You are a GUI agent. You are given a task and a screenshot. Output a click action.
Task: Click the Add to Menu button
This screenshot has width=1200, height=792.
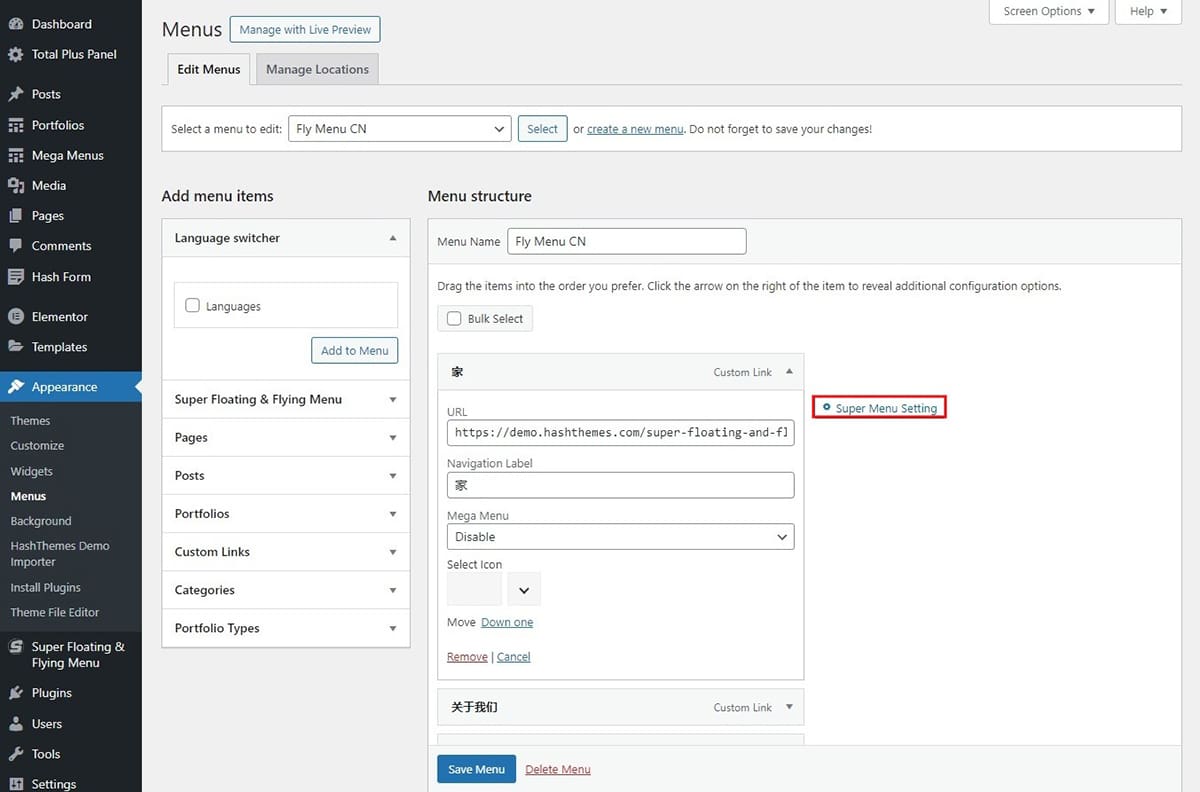pos(355,351)
